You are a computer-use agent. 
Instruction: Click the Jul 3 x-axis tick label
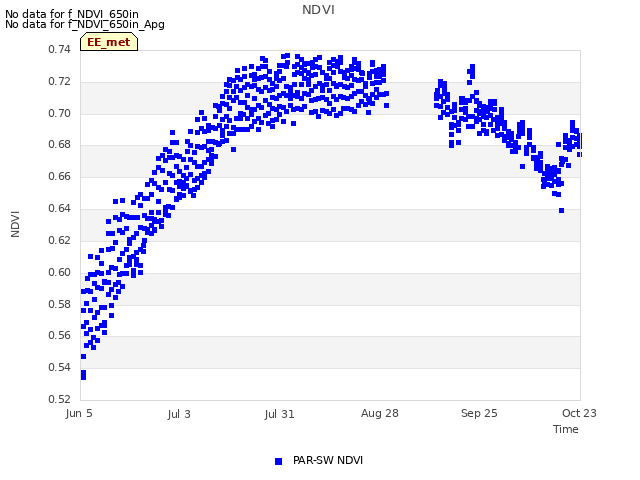pyautogui.click(x=179, y=414)
